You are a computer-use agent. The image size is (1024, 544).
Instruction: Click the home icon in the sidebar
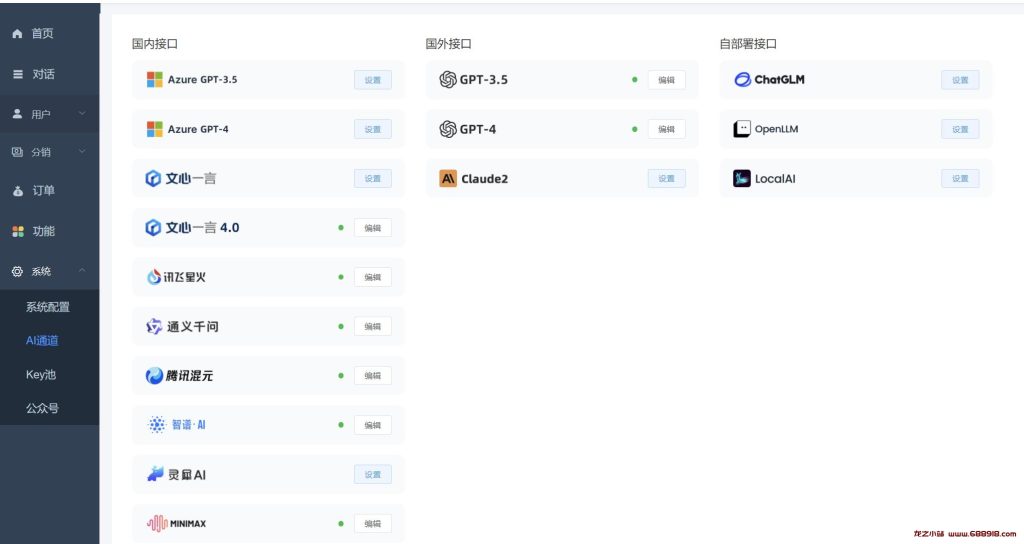tap(18, 33)
